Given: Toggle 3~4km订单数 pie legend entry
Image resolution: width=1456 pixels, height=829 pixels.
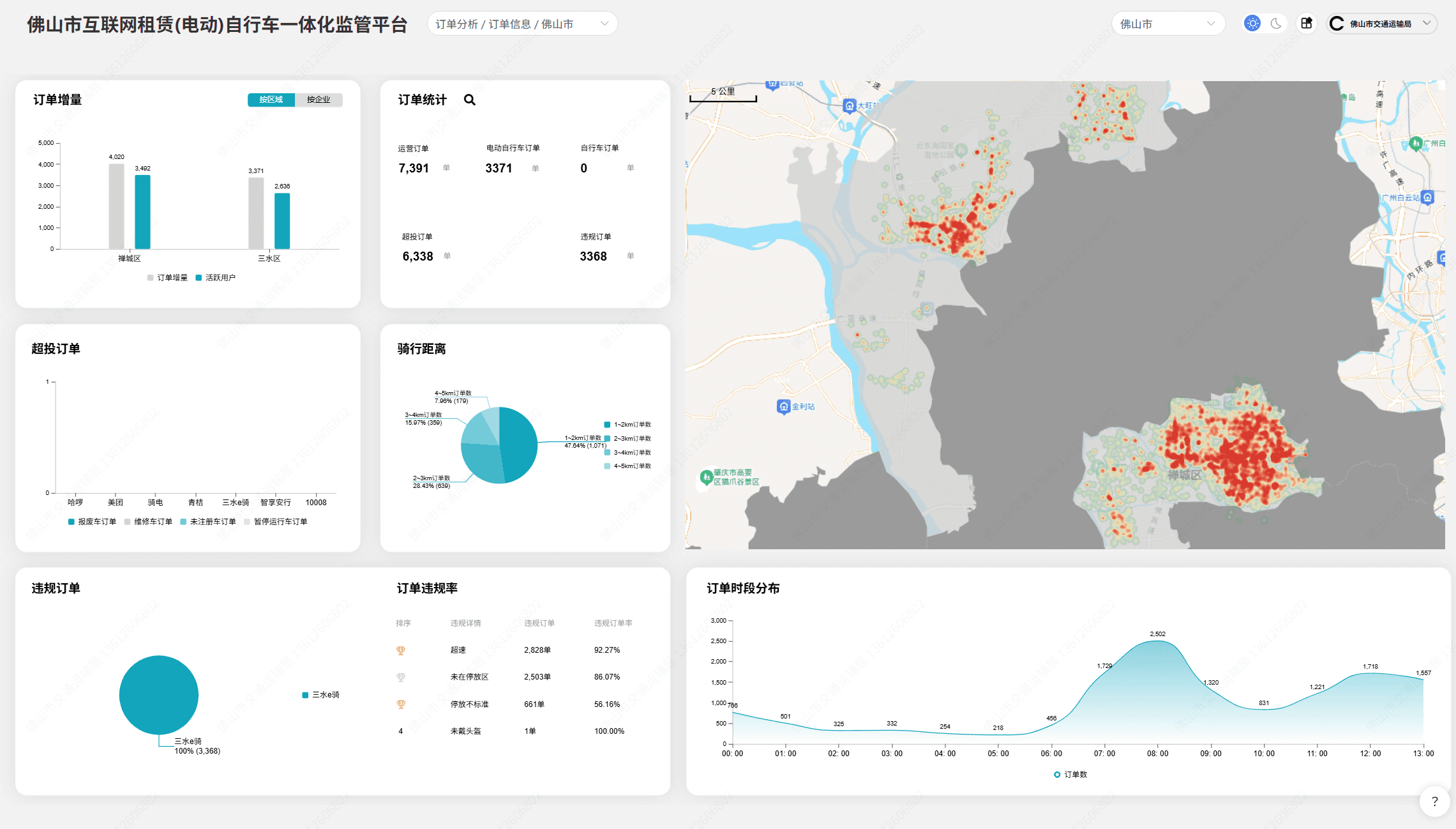Looking at the screenshot, I should (627, 453).
